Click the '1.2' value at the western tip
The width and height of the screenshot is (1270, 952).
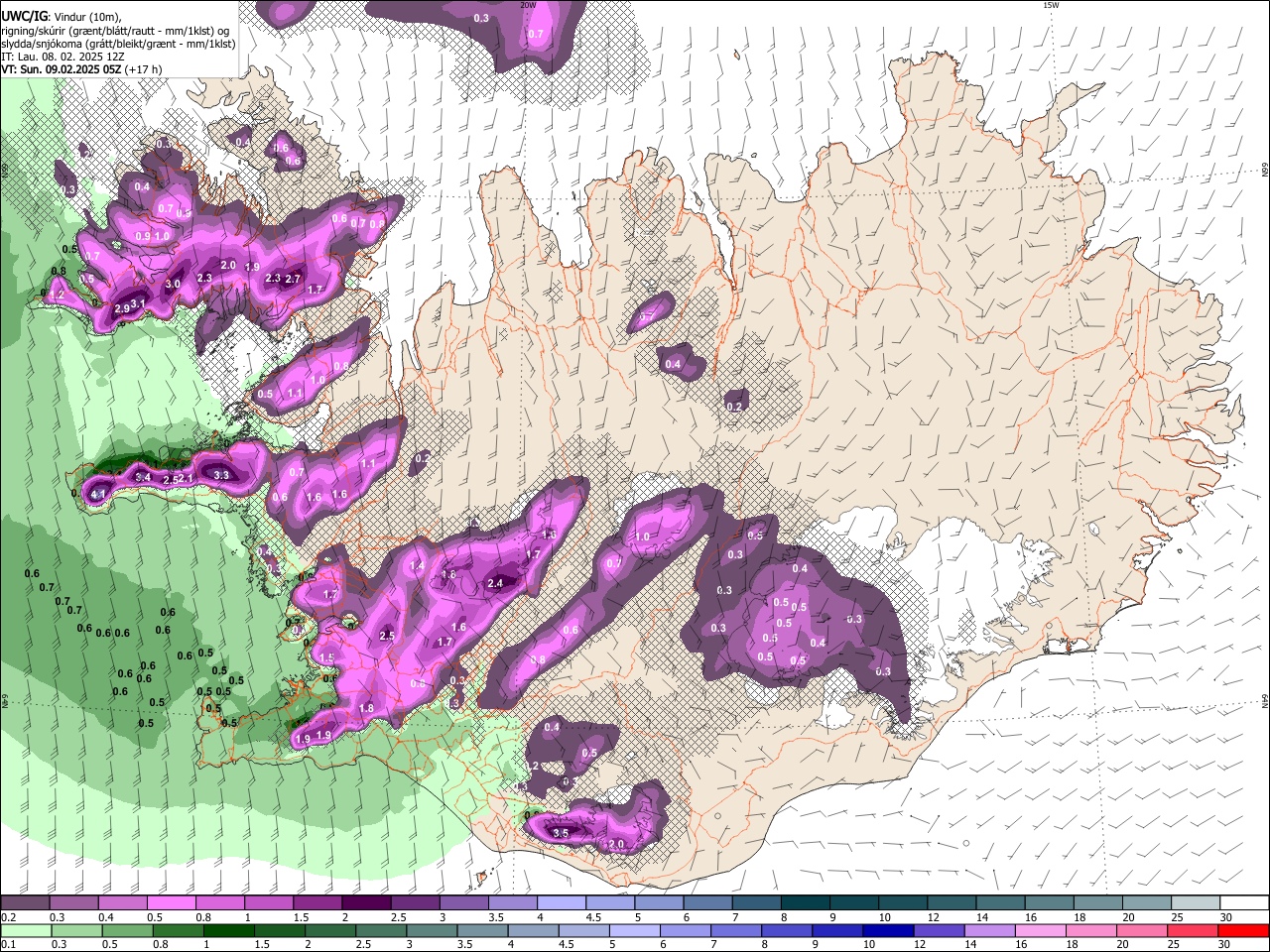(x=57, y=295)
